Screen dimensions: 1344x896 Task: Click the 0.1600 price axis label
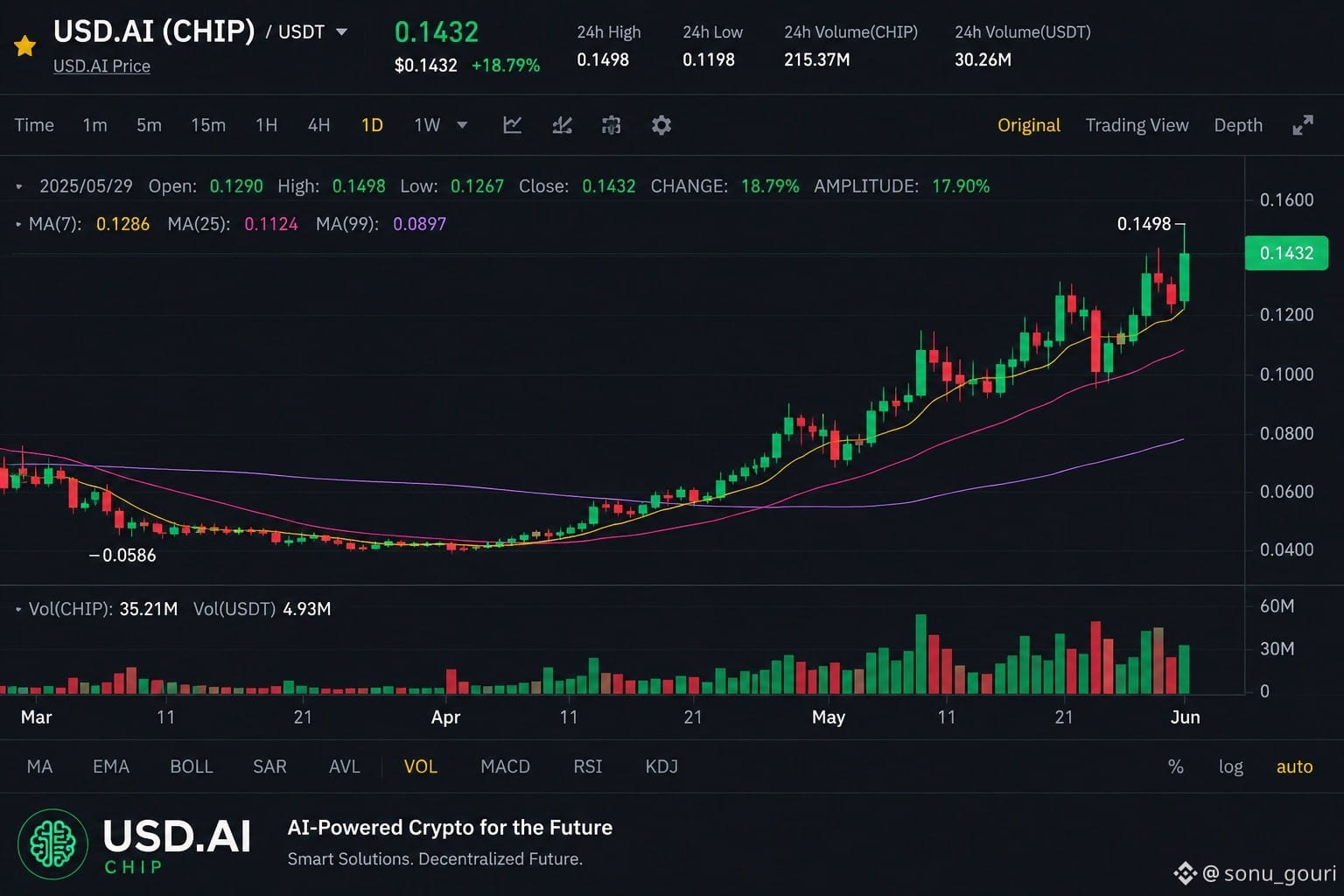coord(1286,199)
